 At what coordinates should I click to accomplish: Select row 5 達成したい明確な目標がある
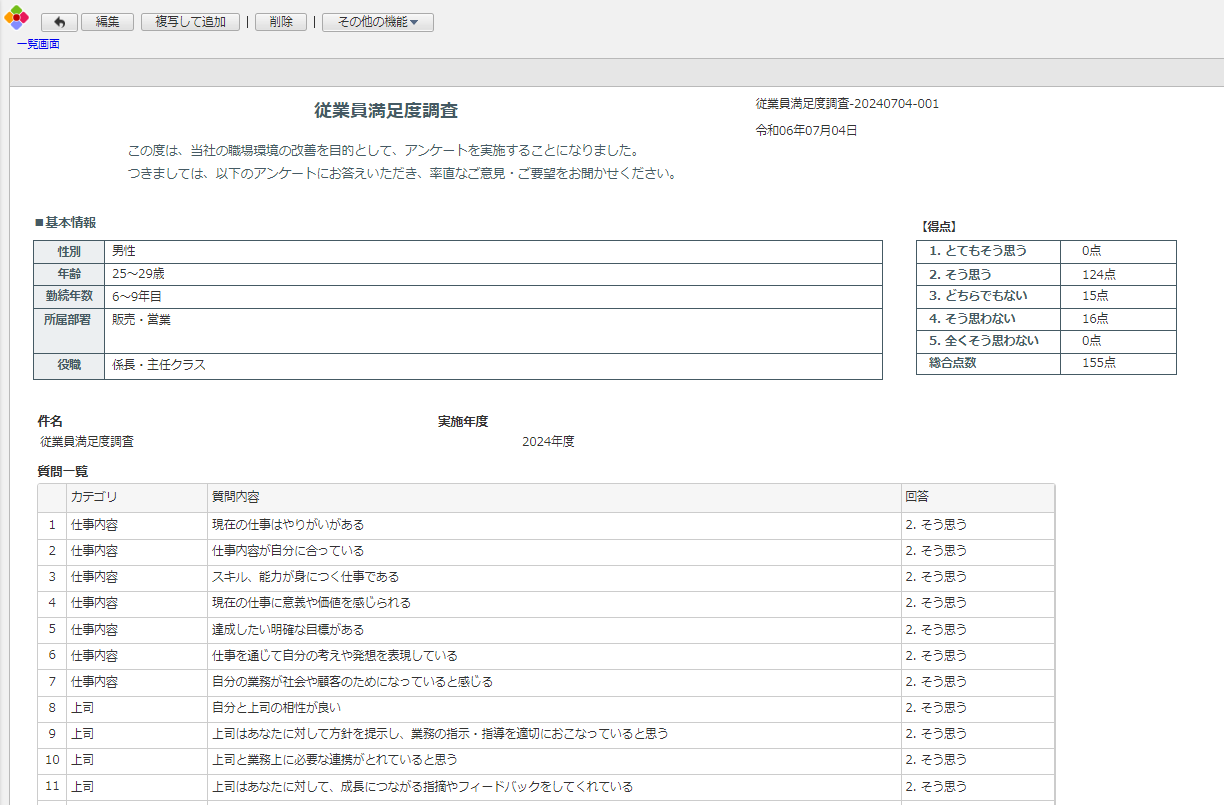288,630
